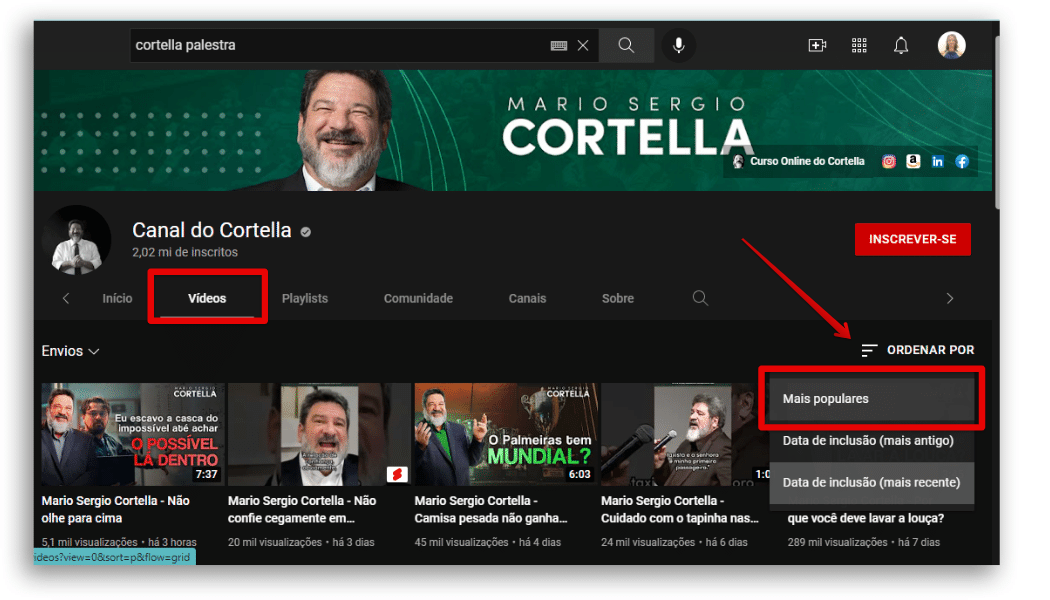Open the channel's LinkedIn link icon

pyautogui.click(x=938, y=161)
